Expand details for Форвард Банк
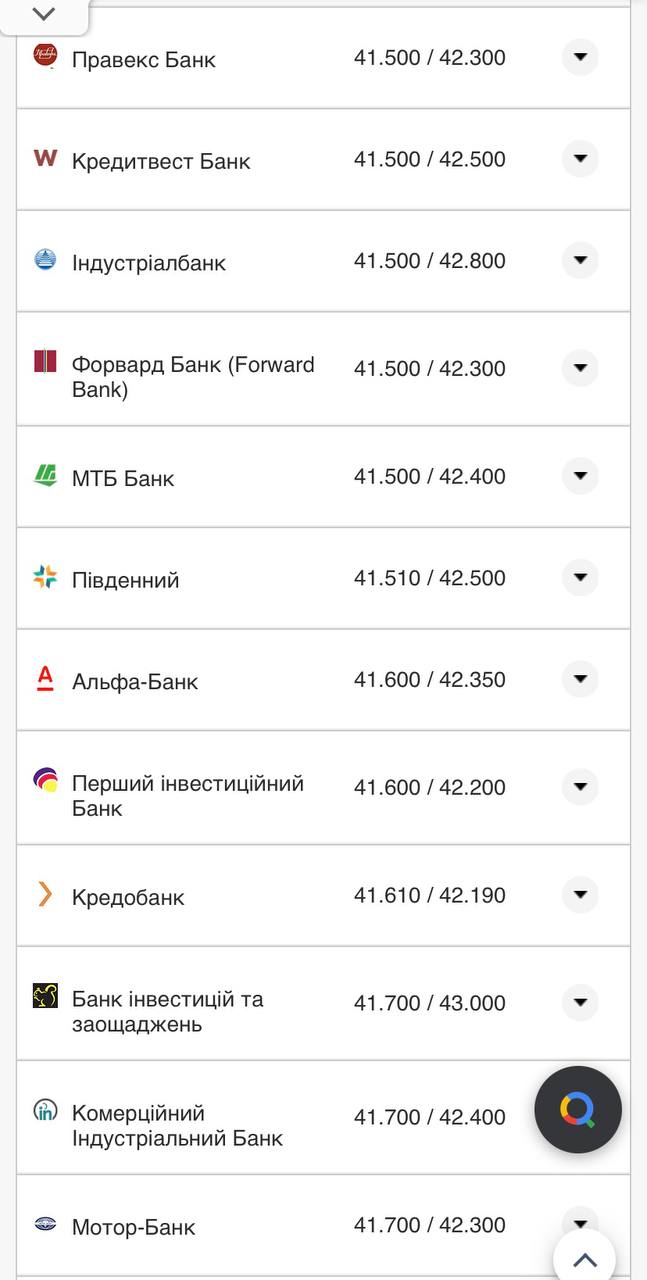647x1280 pixels. click(x=580, y=368)
